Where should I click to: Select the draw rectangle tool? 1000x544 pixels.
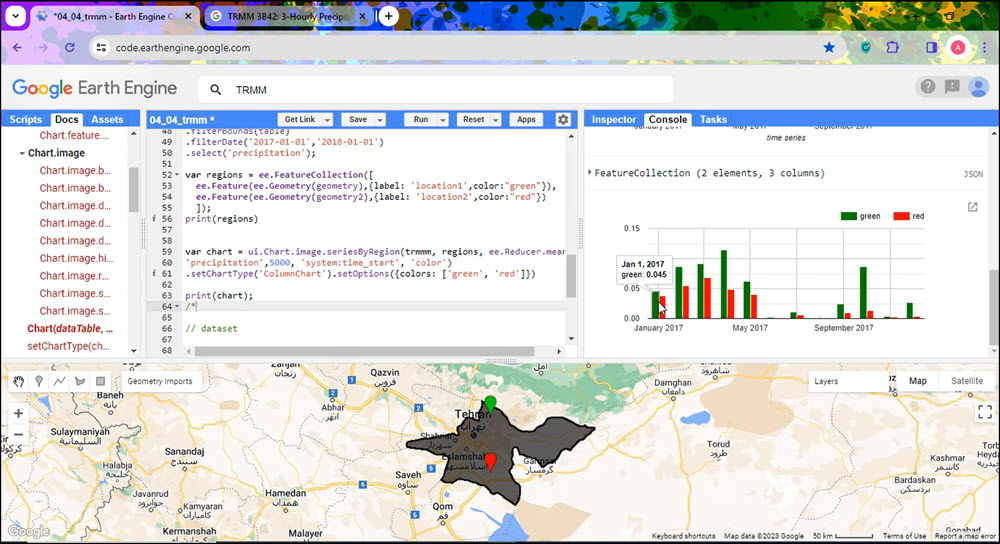pyautogui.click(x=100, y=381)
